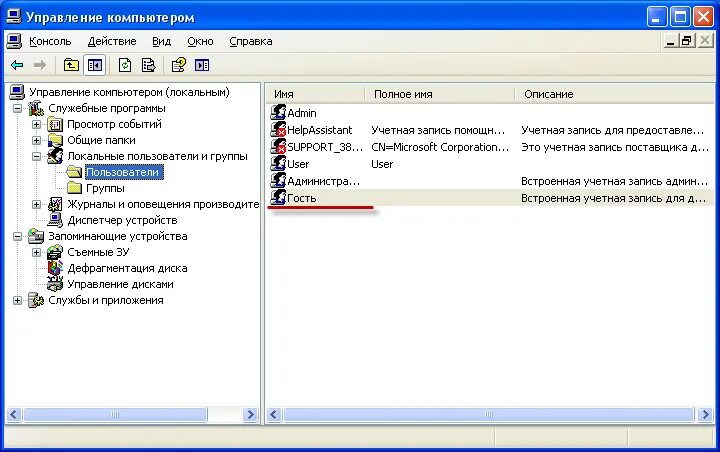Expand the Общие папки node

coord(36,140)
